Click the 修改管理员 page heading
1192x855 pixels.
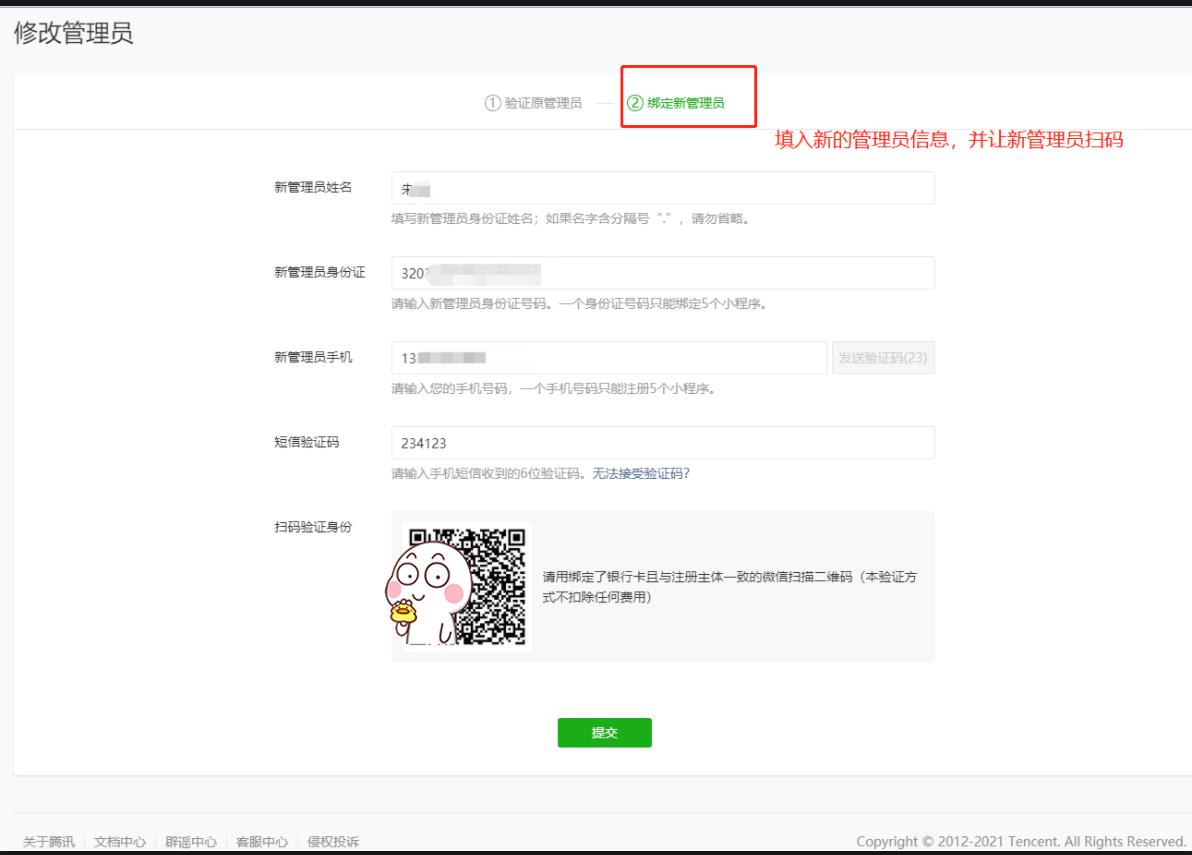pyautogui.click(x=74, y=33)
